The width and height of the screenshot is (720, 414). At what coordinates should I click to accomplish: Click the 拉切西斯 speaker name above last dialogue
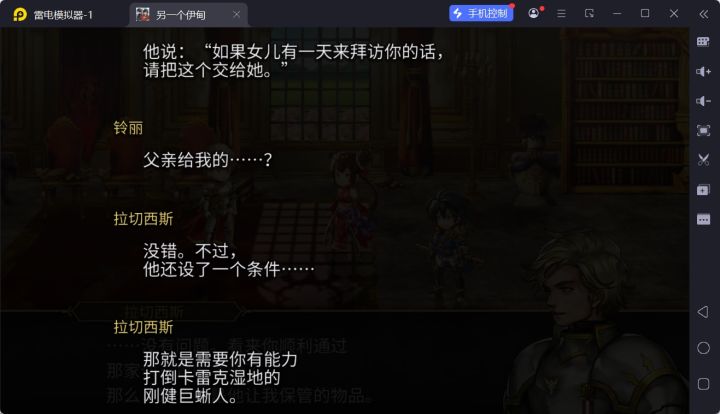pyautogui.click(x=143, y=327)
